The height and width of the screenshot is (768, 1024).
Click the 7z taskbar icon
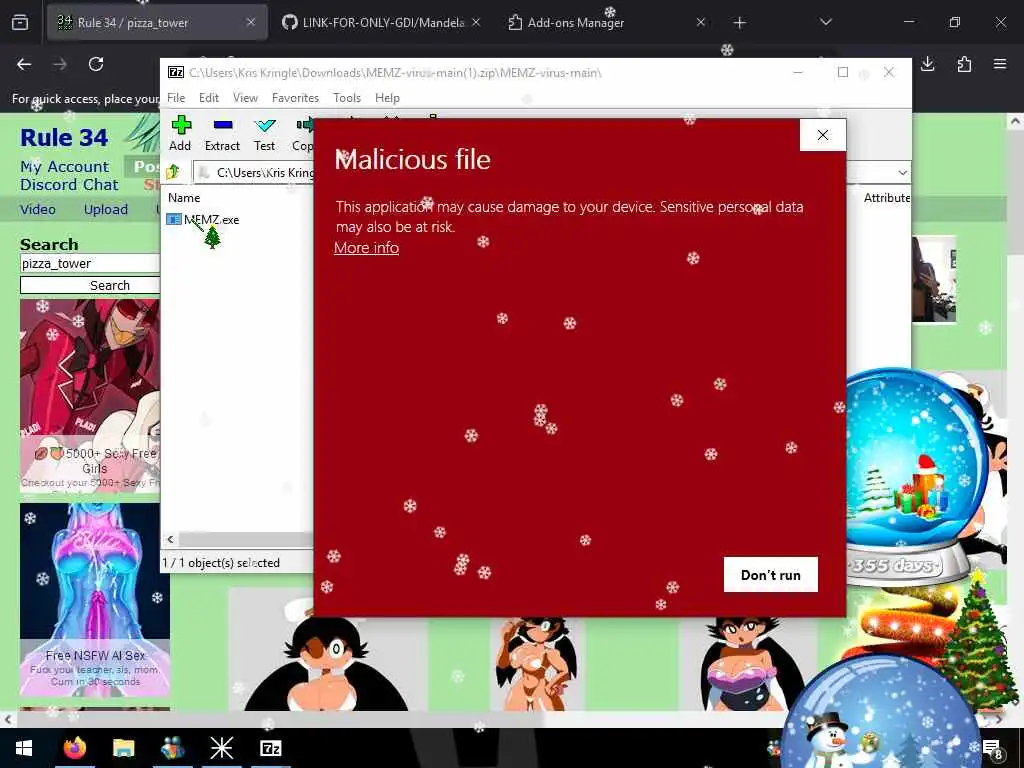[x=270, y=748]
